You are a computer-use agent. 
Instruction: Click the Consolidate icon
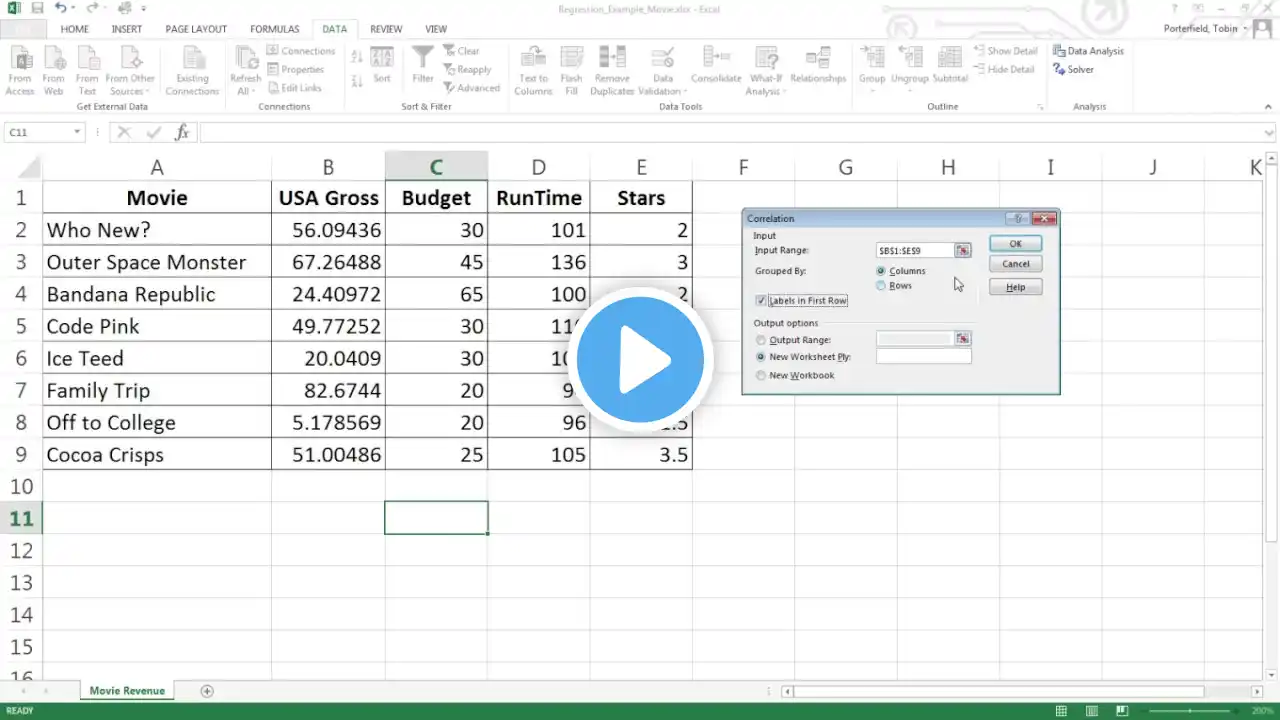716,58
